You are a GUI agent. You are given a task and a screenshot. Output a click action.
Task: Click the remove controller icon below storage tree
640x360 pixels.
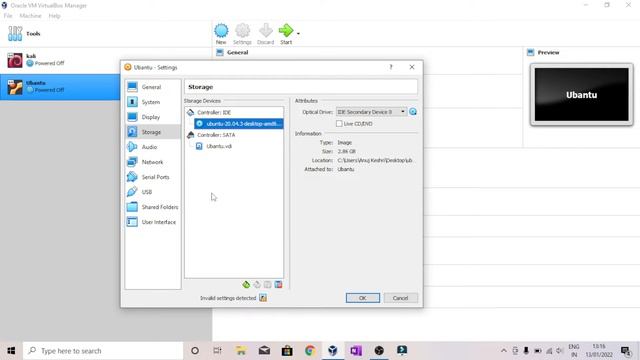(x=257, y=284)
